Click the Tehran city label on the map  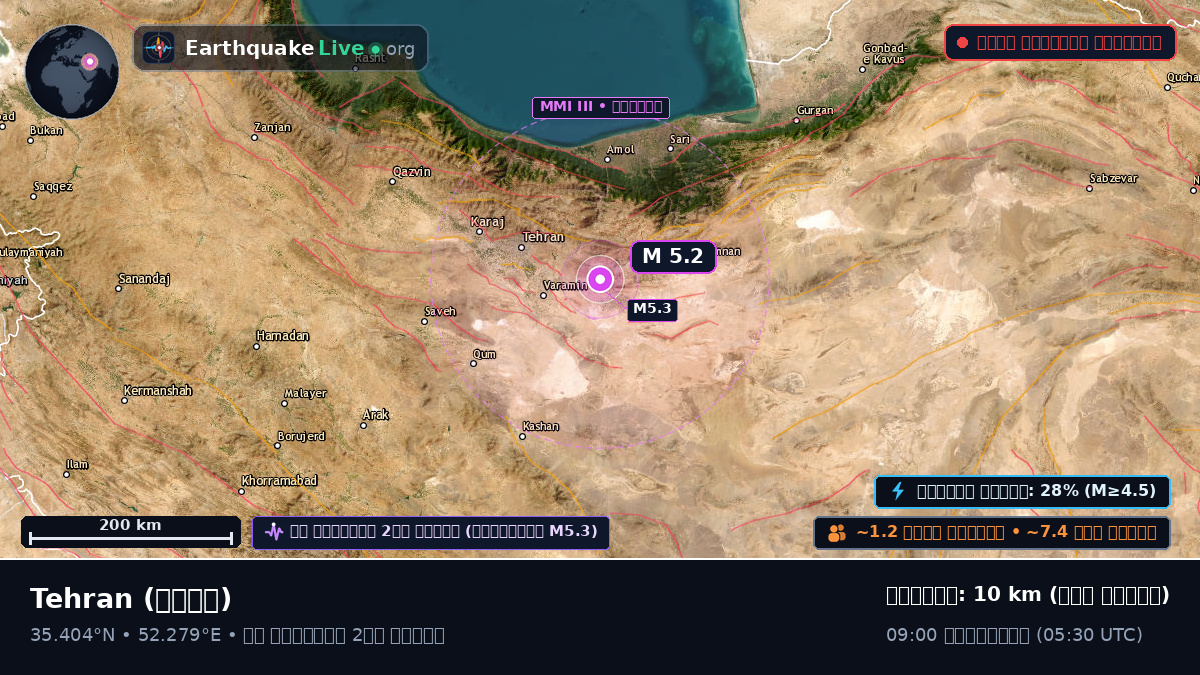[x=544, y=238]
